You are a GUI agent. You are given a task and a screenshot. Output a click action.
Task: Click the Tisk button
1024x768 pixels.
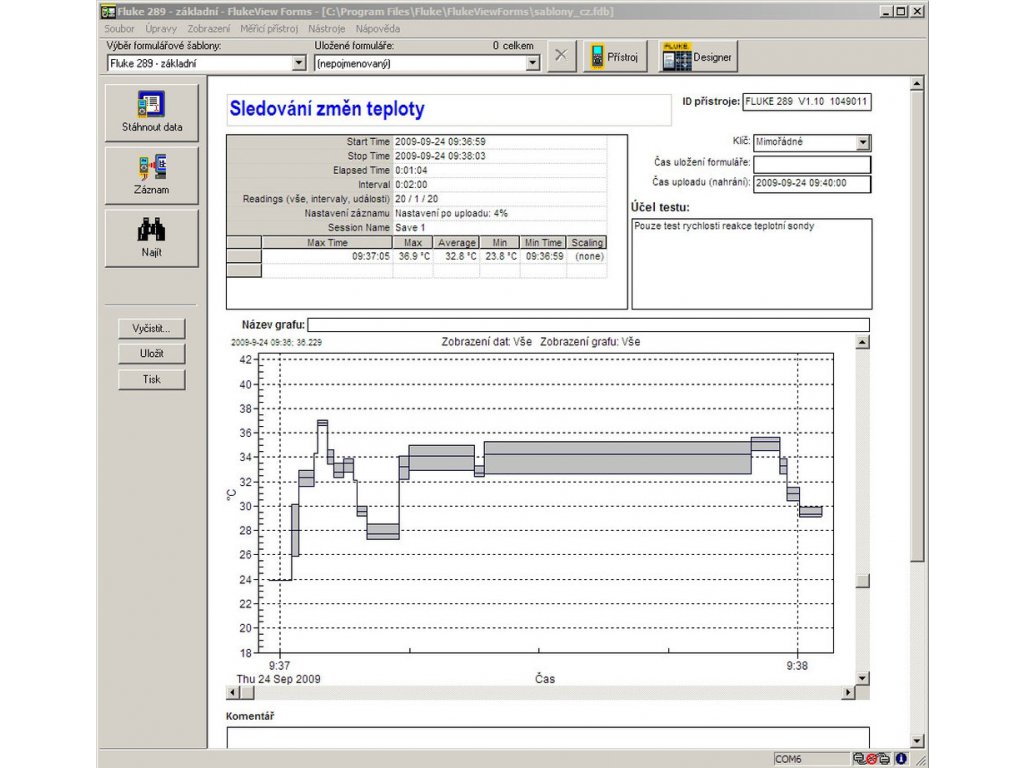152,379
